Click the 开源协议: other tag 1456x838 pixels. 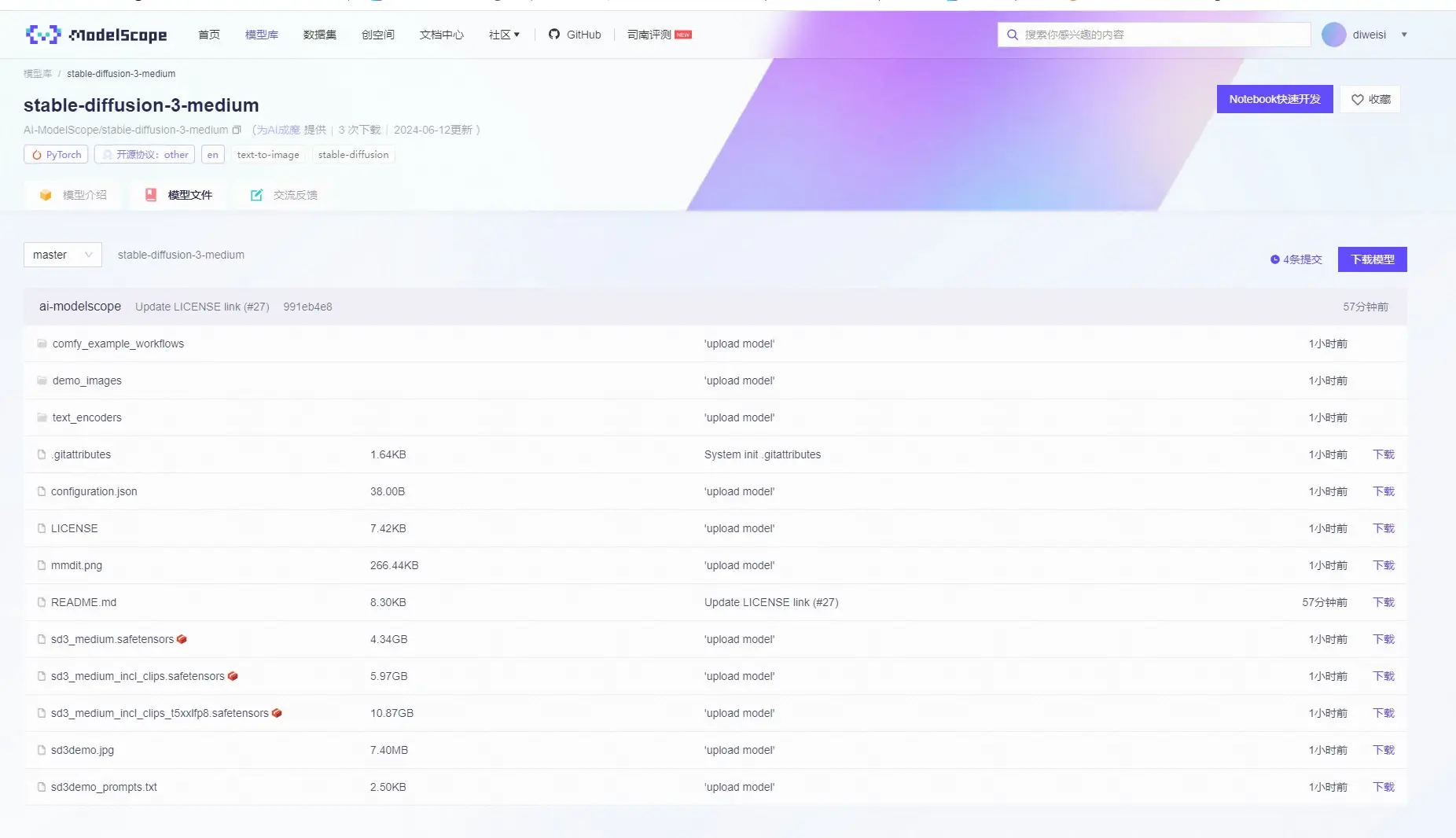145,155
